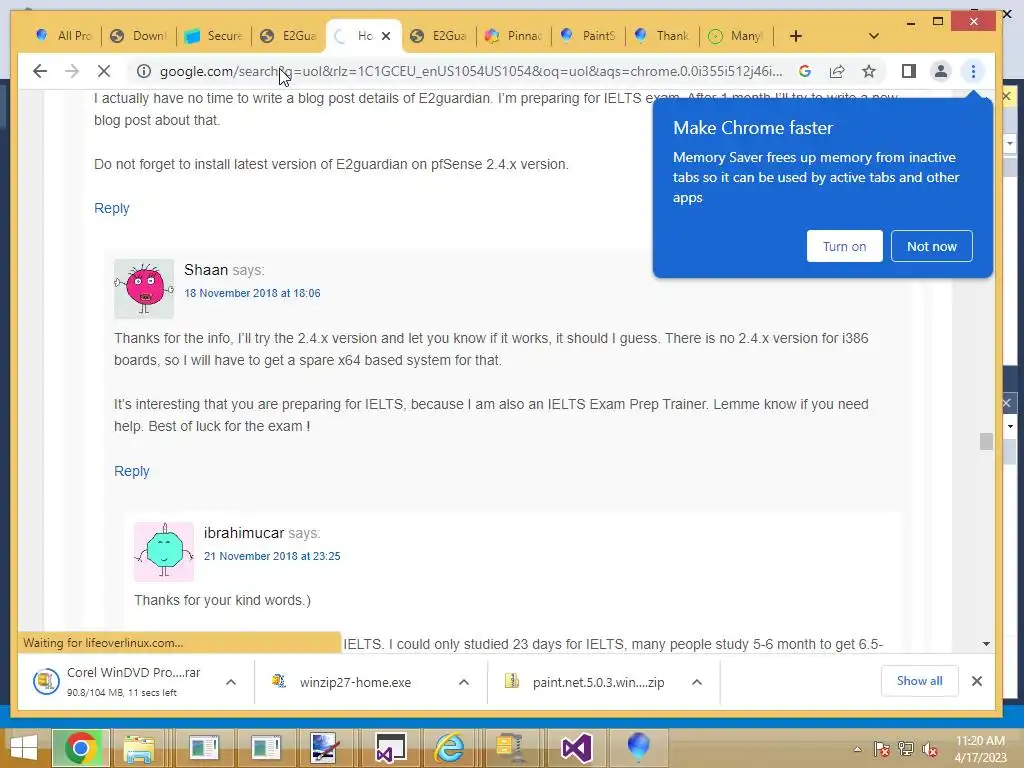Click the network tray icon
Screen dimensions: 1024x768
pyautogui.click(x=906, y=749)
